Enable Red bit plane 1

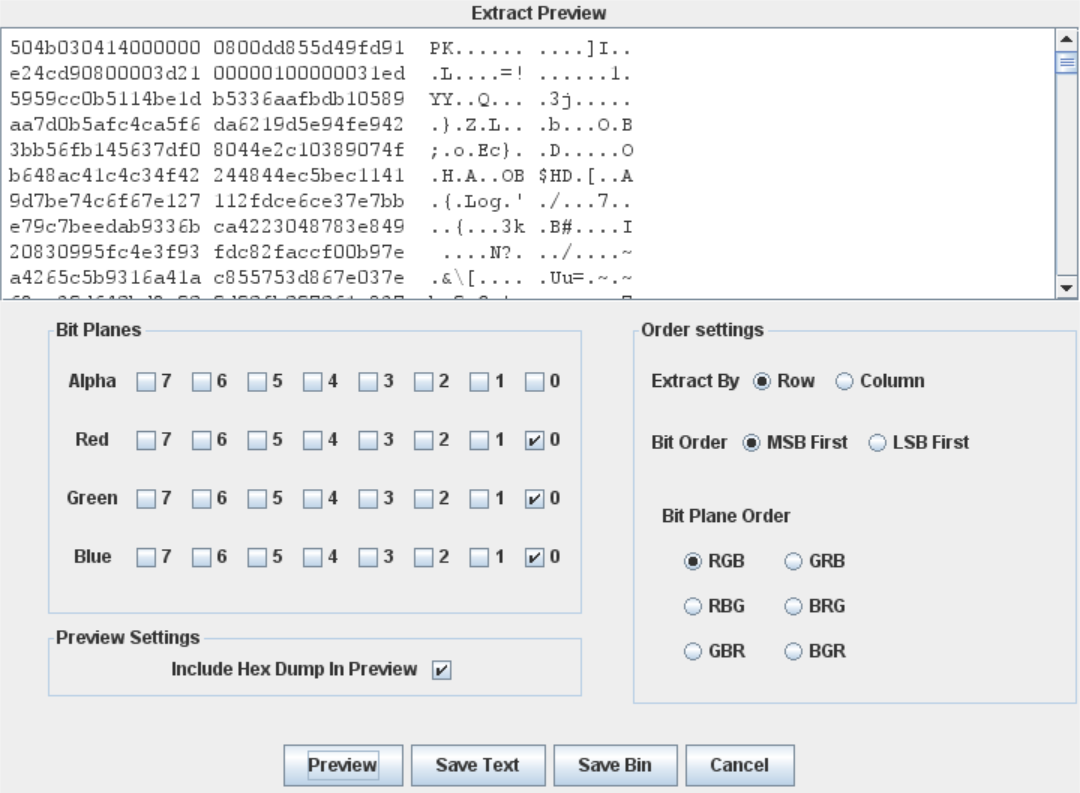coord(479,440)
